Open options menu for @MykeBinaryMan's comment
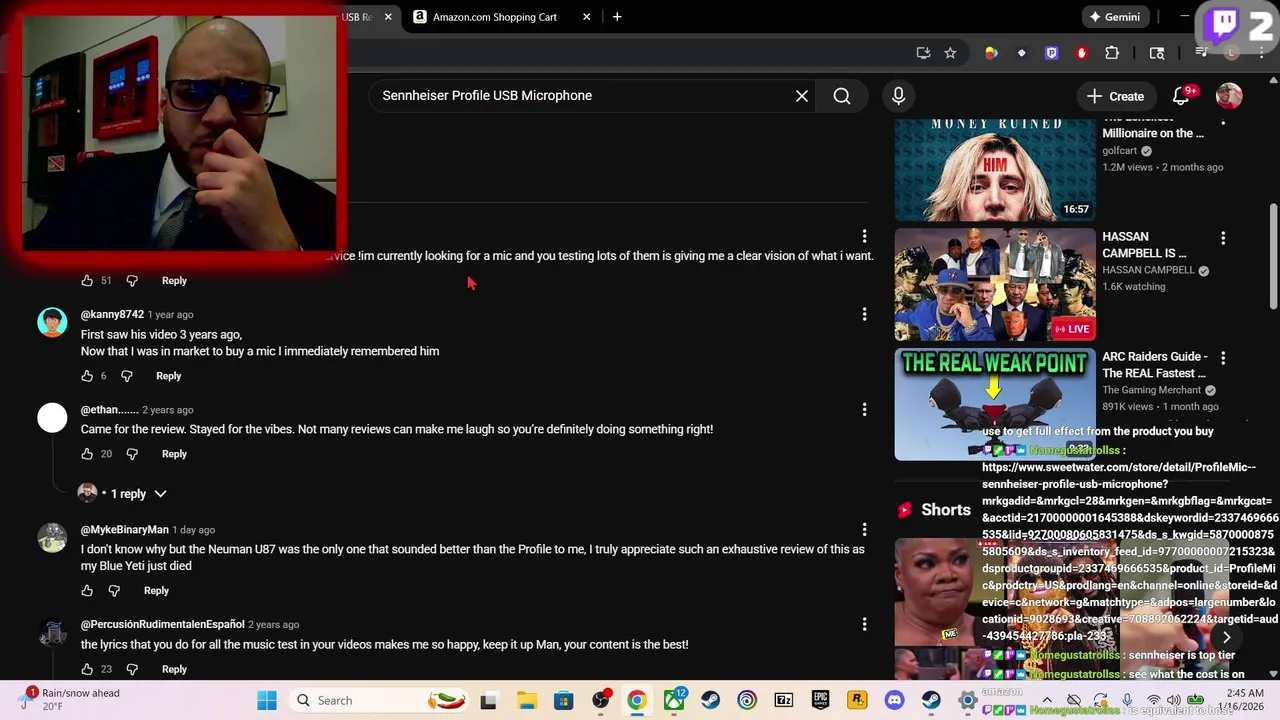 pyautogui.click(x=864, y=529)
